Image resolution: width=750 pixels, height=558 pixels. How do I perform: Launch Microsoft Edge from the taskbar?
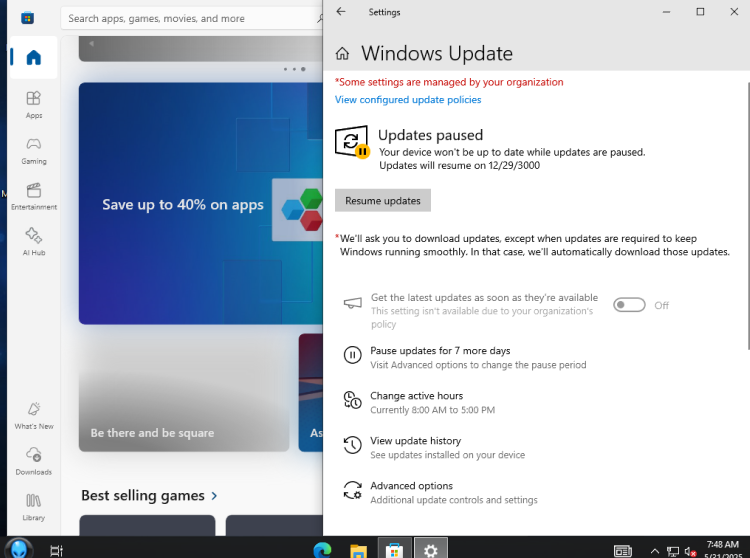point(322,551)
